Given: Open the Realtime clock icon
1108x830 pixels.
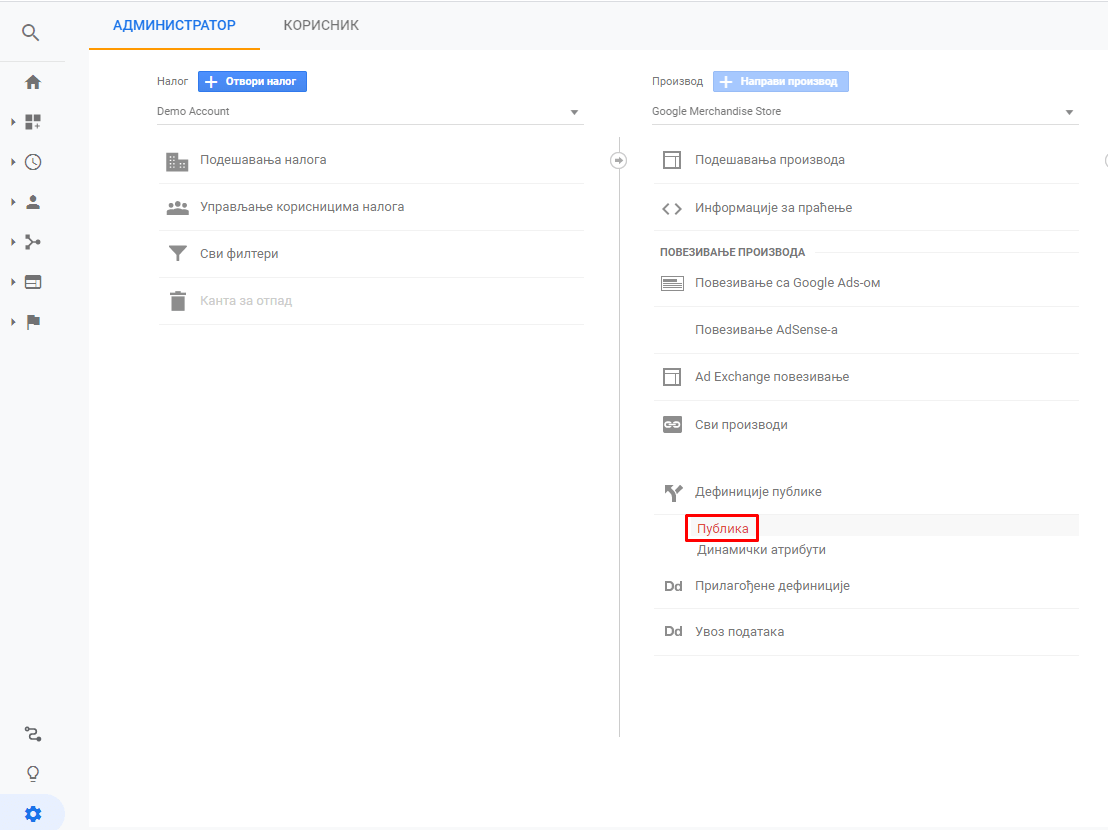Looking at the screenshot, I should (x=33, y=162).
